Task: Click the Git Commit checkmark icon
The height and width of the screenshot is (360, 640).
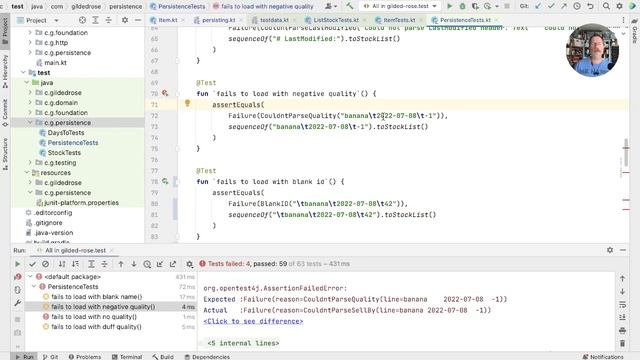Action: [x=551, y=6]
